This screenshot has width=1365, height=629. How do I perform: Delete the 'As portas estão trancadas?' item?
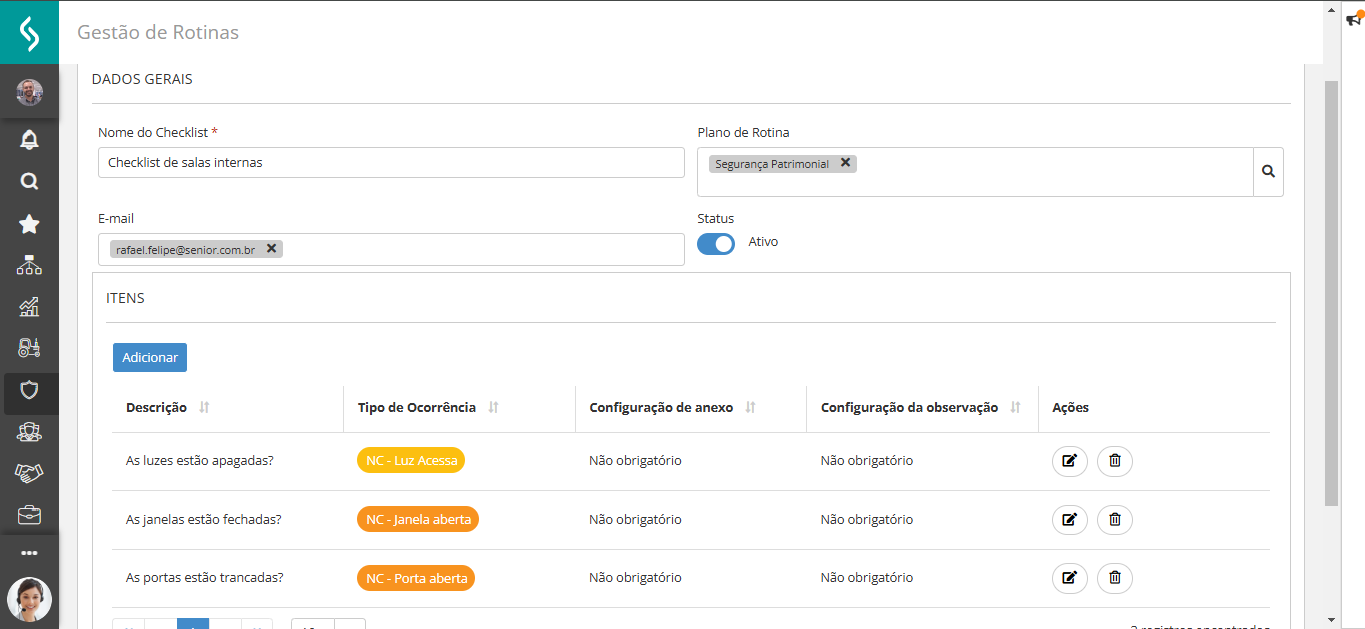click(1115, 577)
